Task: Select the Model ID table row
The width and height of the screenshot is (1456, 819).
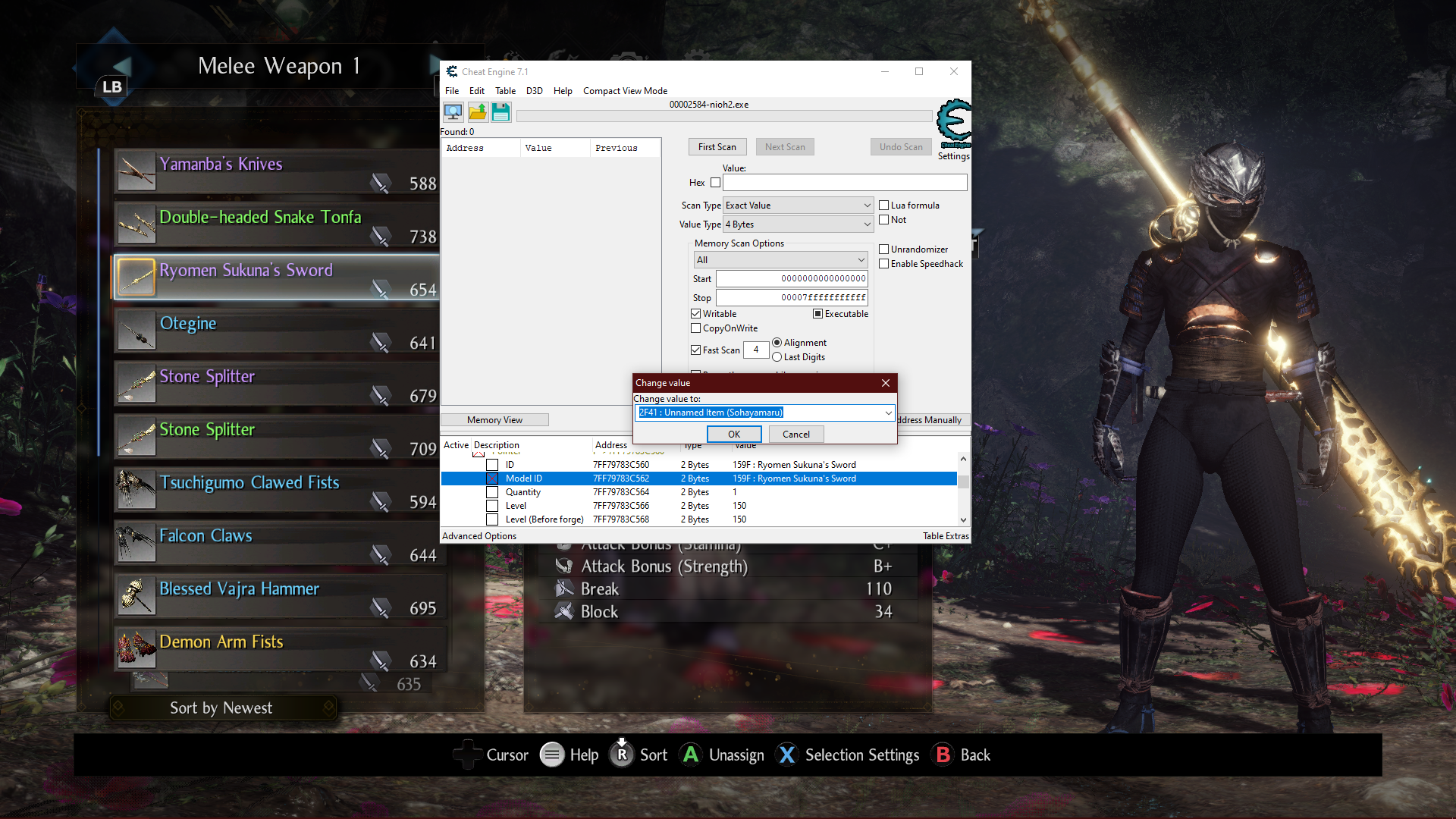Action: point(698,479)
